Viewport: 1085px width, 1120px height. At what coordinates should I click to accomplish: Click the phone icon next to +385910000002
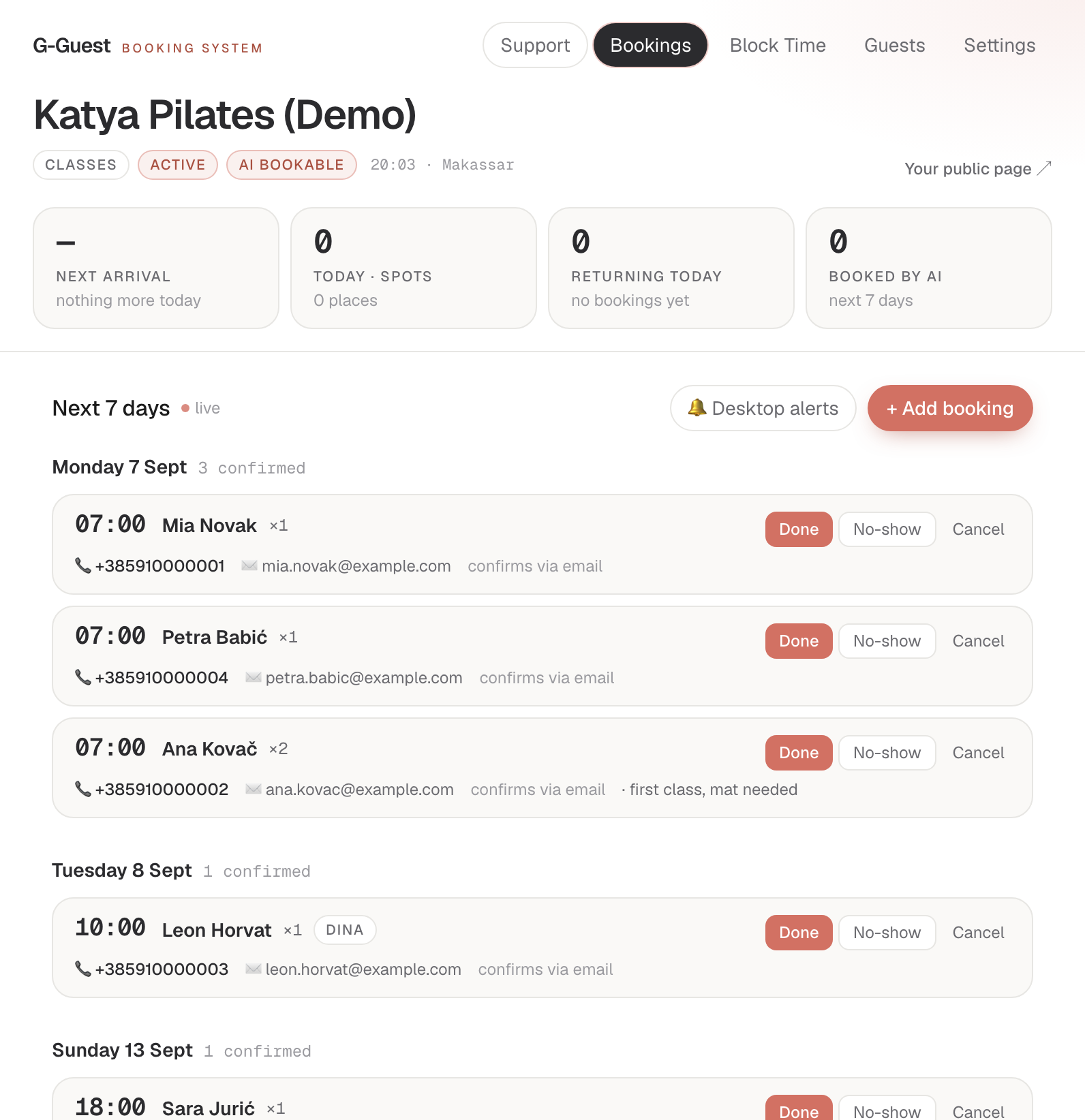[x=83, y=789]
